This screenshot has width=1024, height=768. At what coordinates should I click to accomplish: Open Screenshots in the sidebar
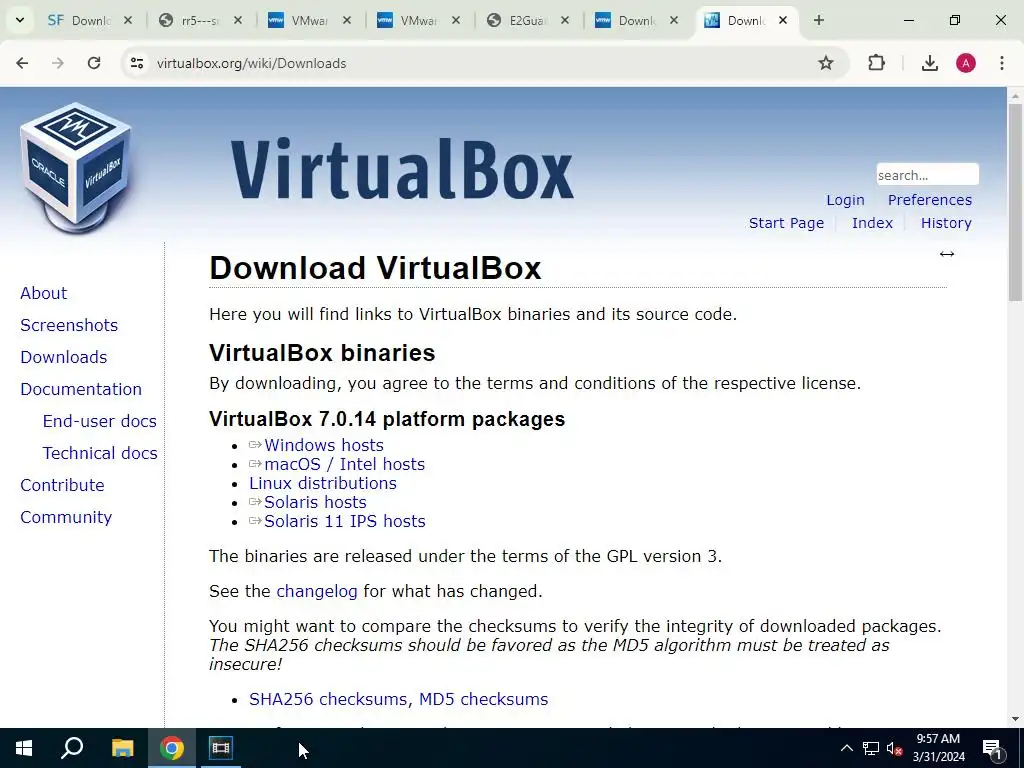[x=69, y=325]
